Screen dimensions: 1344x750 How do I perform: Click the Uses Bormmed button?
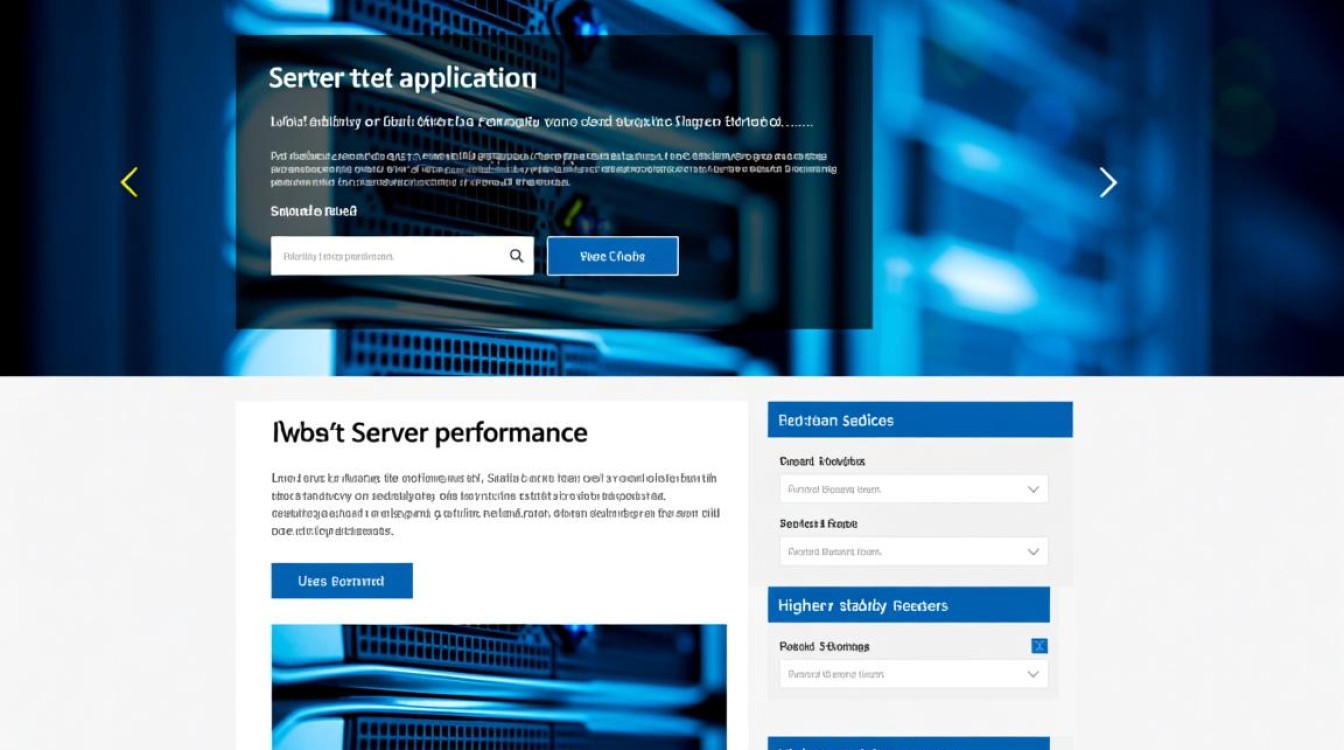pyautogui.click(x=341, y=581)
